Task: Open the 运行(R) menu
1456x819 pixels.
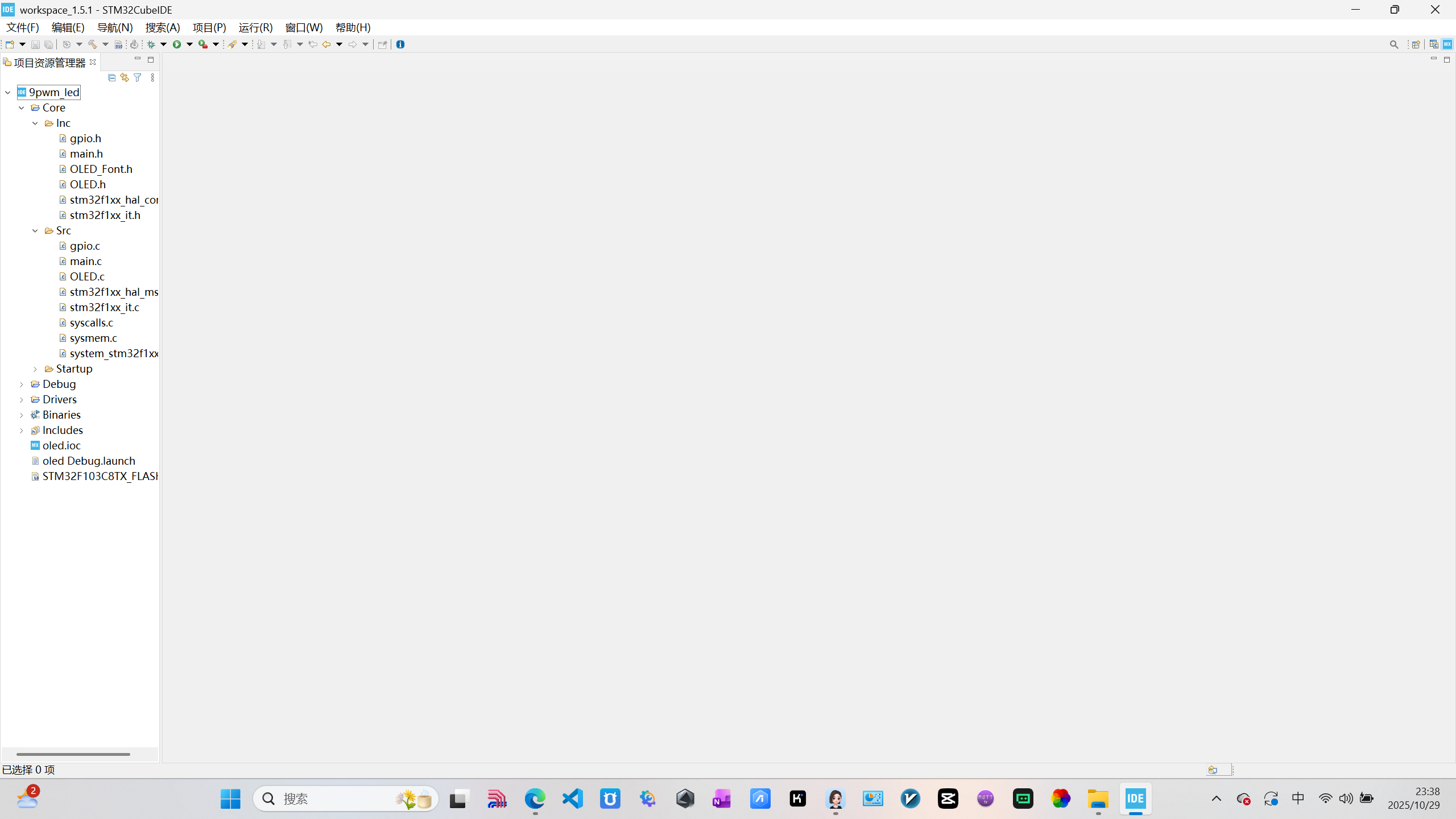Action: click(255, 27)
